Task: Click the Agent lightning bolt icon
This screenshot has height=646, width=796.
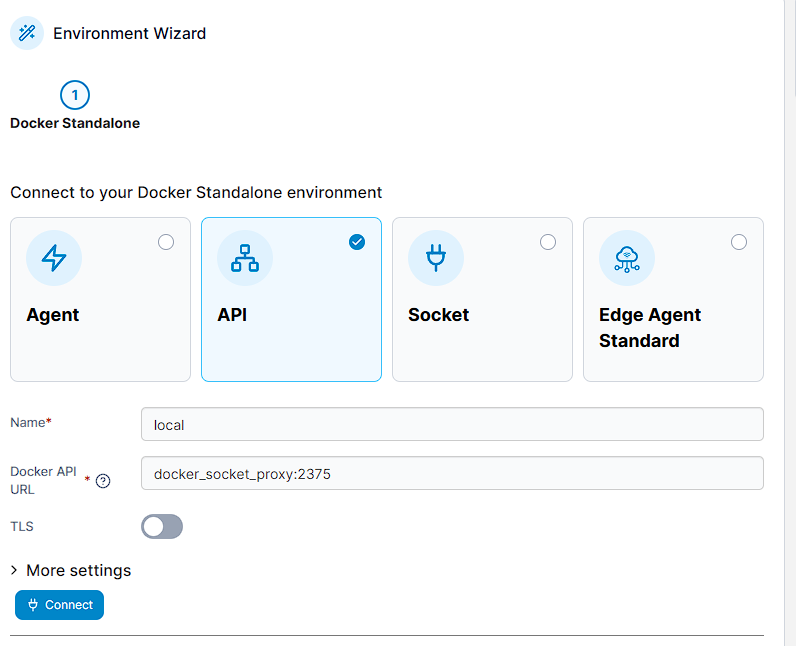Action: pos(54,258)
